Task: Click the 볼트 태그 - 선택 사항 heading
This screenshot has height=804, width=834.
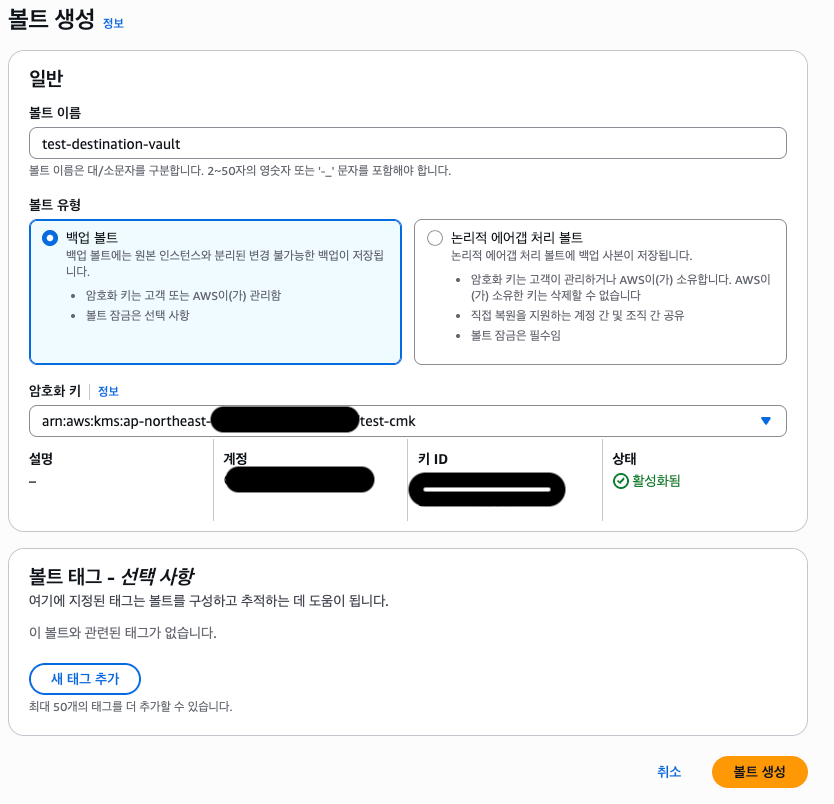Action: 111,576
